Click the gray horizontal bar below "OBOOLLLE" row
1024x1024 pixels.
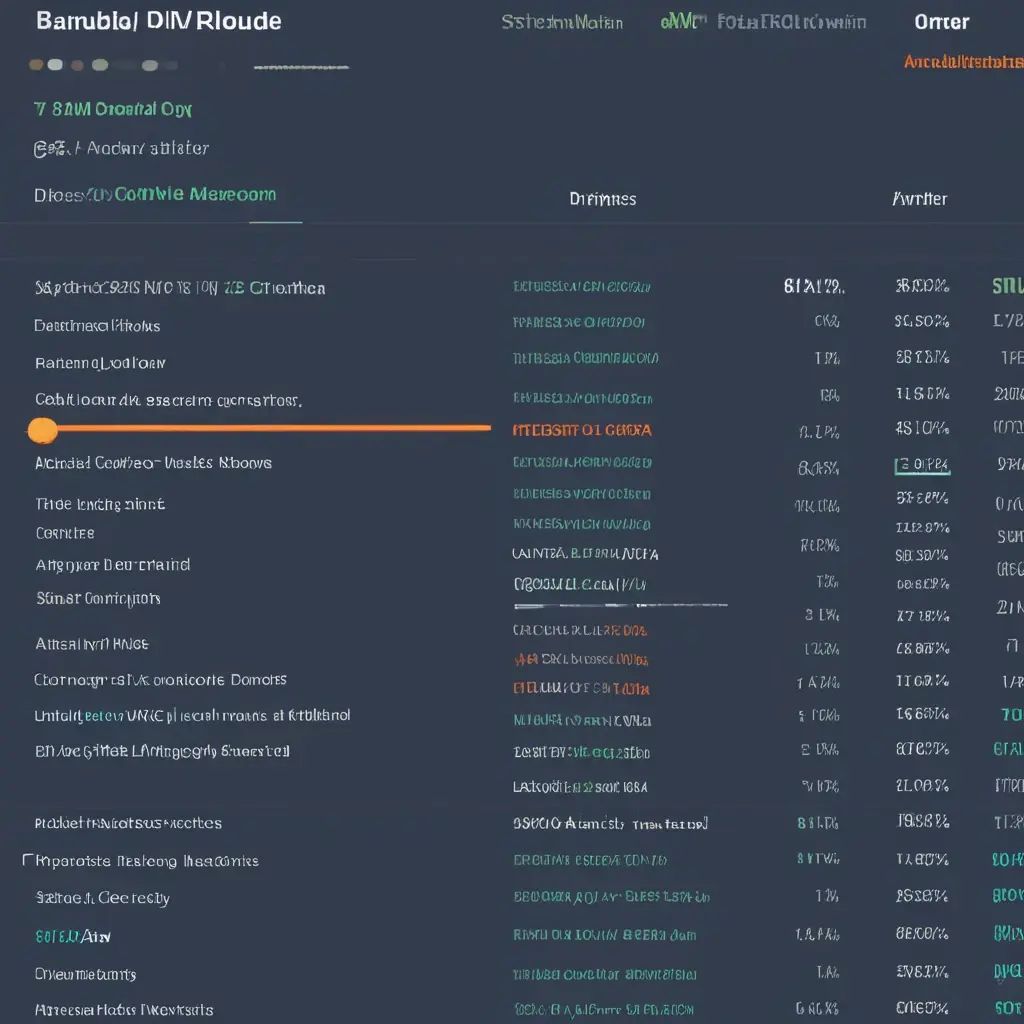tap(620, 605)
